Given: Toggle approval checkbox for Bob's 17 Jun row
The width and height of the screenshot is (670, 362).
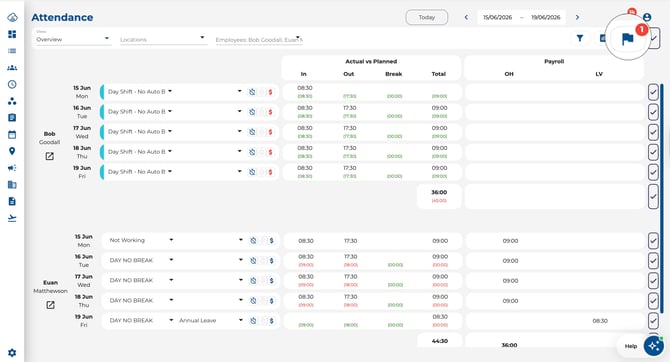Looking at the screenshot, I should (x=653, y=132).
